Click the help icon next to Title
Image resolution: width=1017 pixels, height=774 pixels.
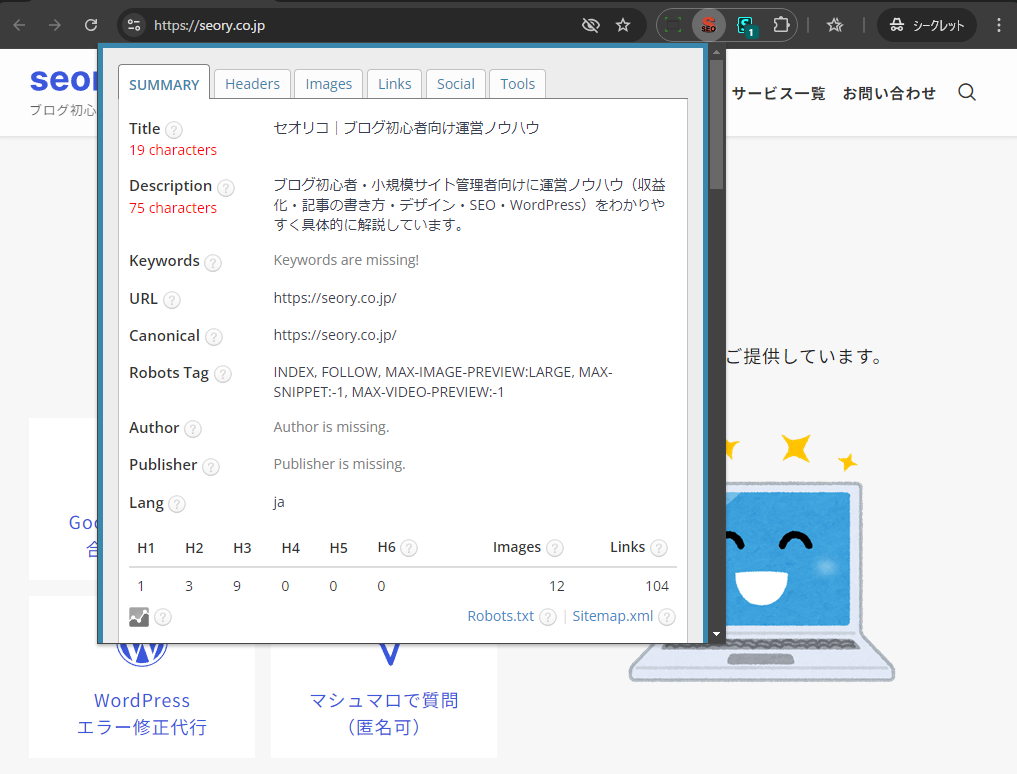pyautogui.click(x=174, y=130)
